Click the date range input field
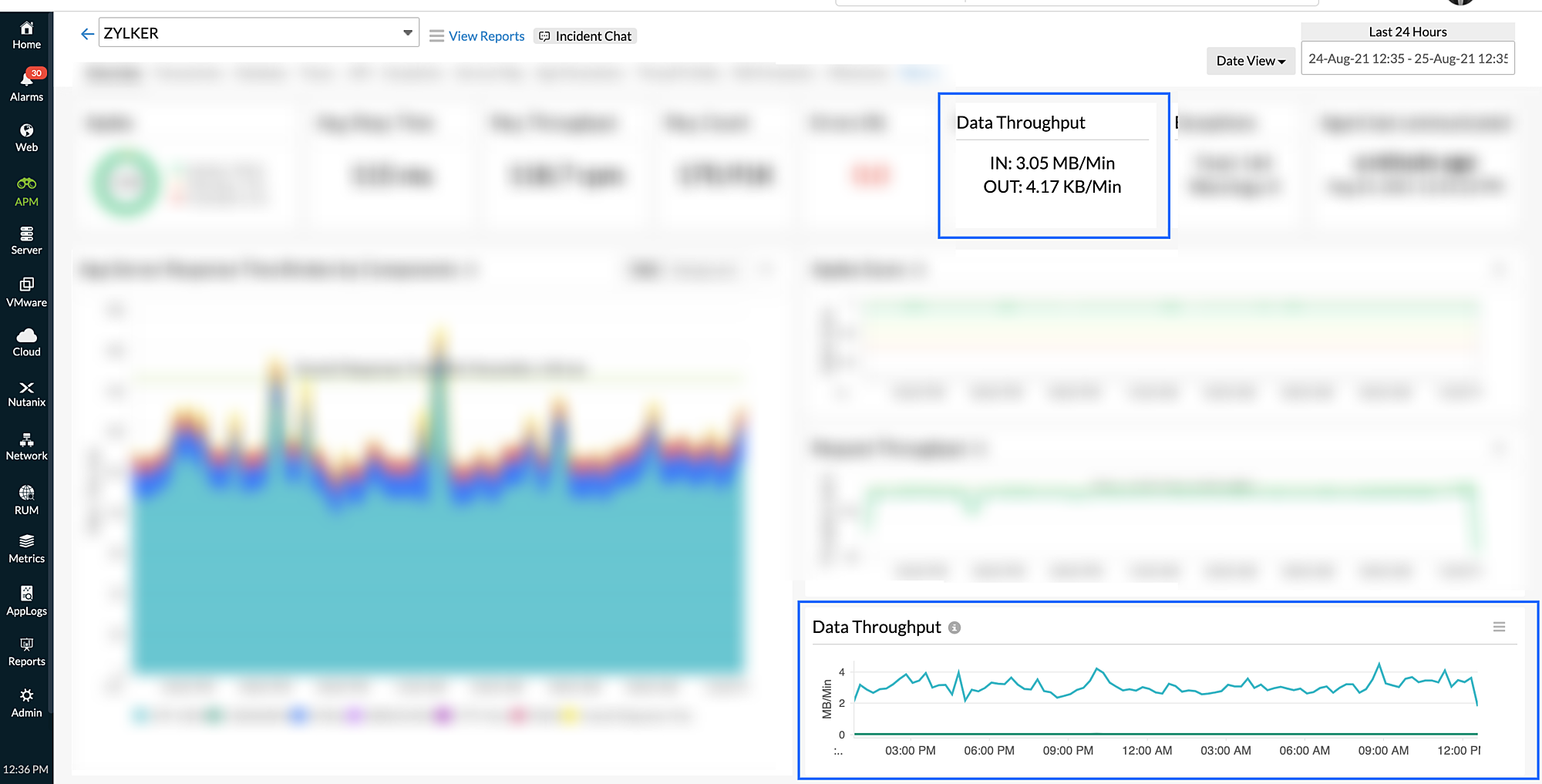The image size is (1542, 784). pos(1407,59)
